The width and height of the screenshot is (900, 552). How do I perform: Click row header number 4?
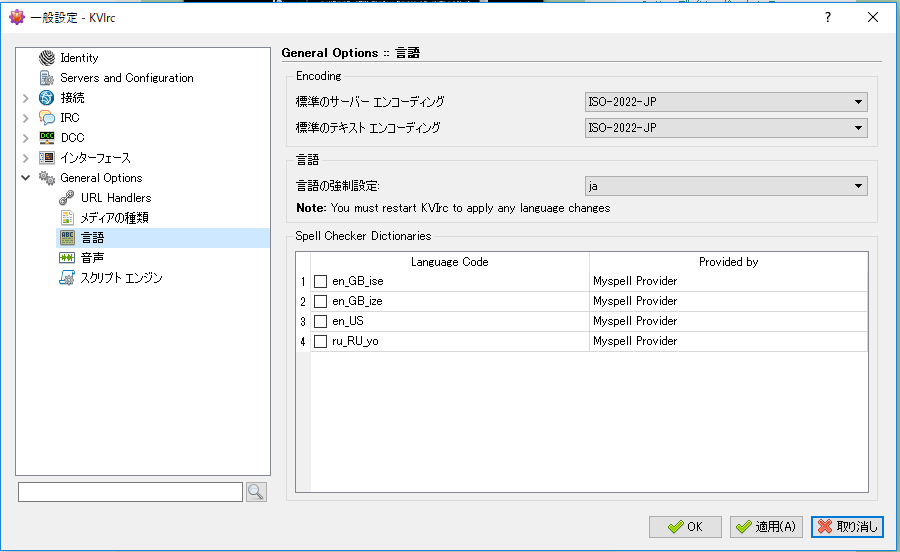[x=303, y=341]
